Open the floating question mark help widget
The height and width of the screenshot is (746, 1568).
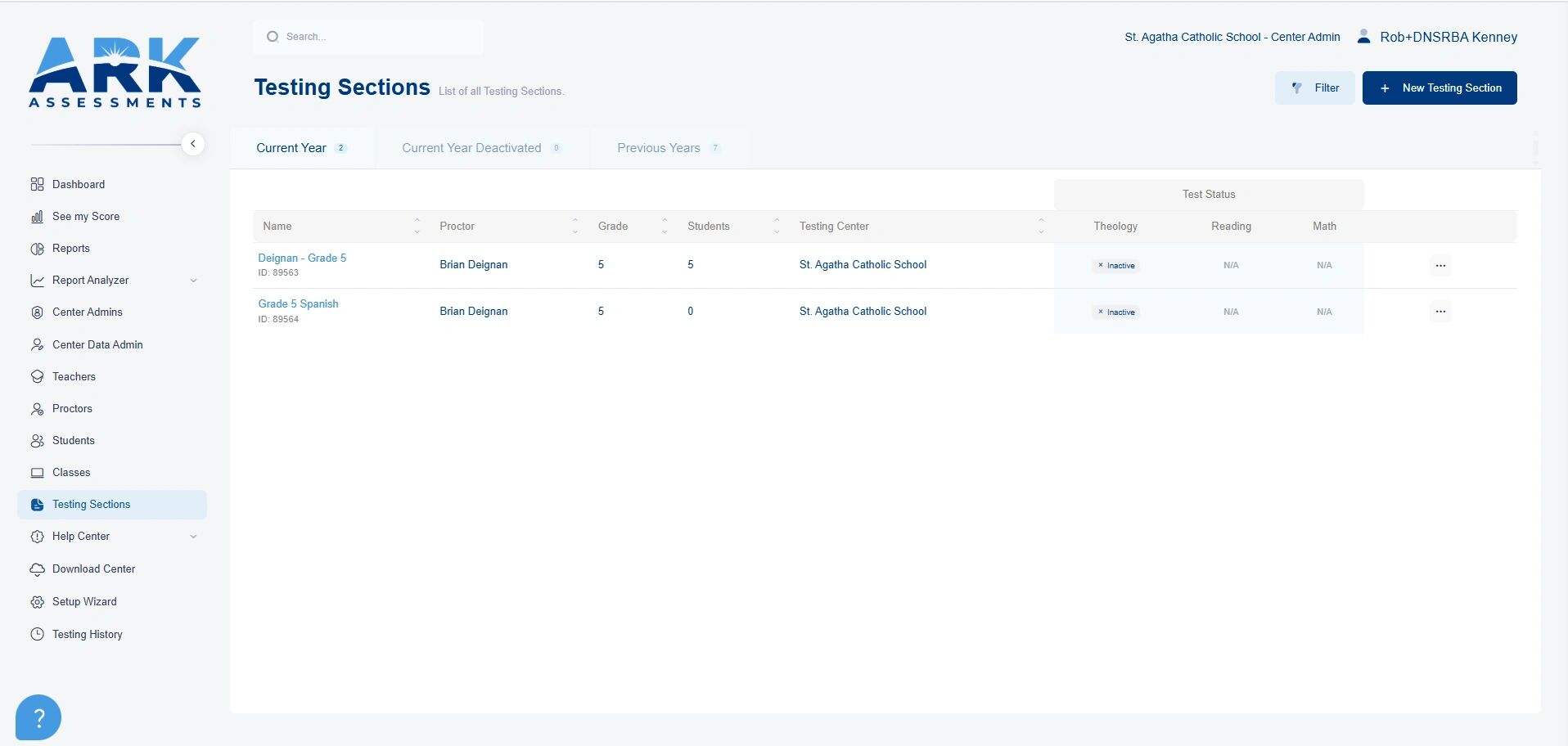(38, 717)
